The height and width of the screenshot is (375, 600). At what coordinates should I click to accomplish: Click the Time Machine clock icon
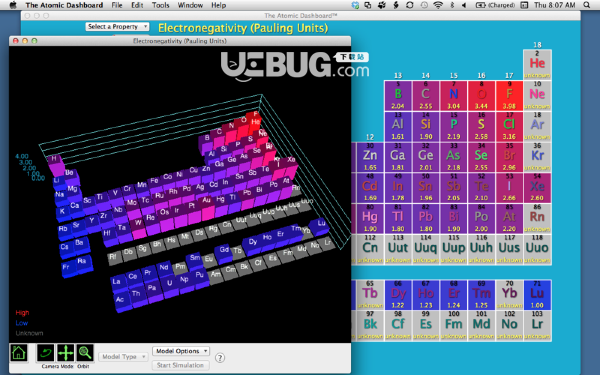click(424, 5)
